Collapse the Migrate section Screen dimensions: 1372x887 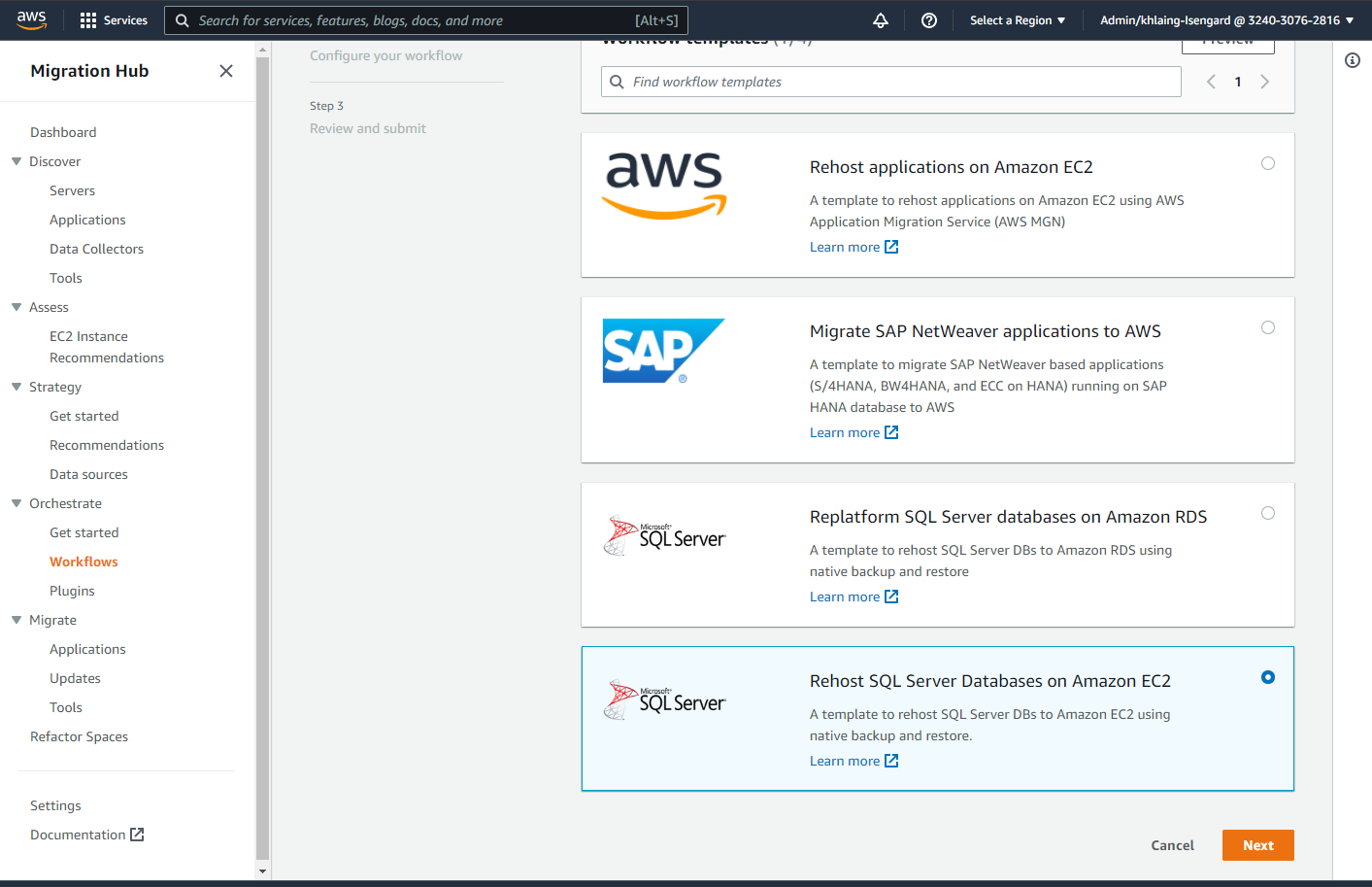point(17,620)
